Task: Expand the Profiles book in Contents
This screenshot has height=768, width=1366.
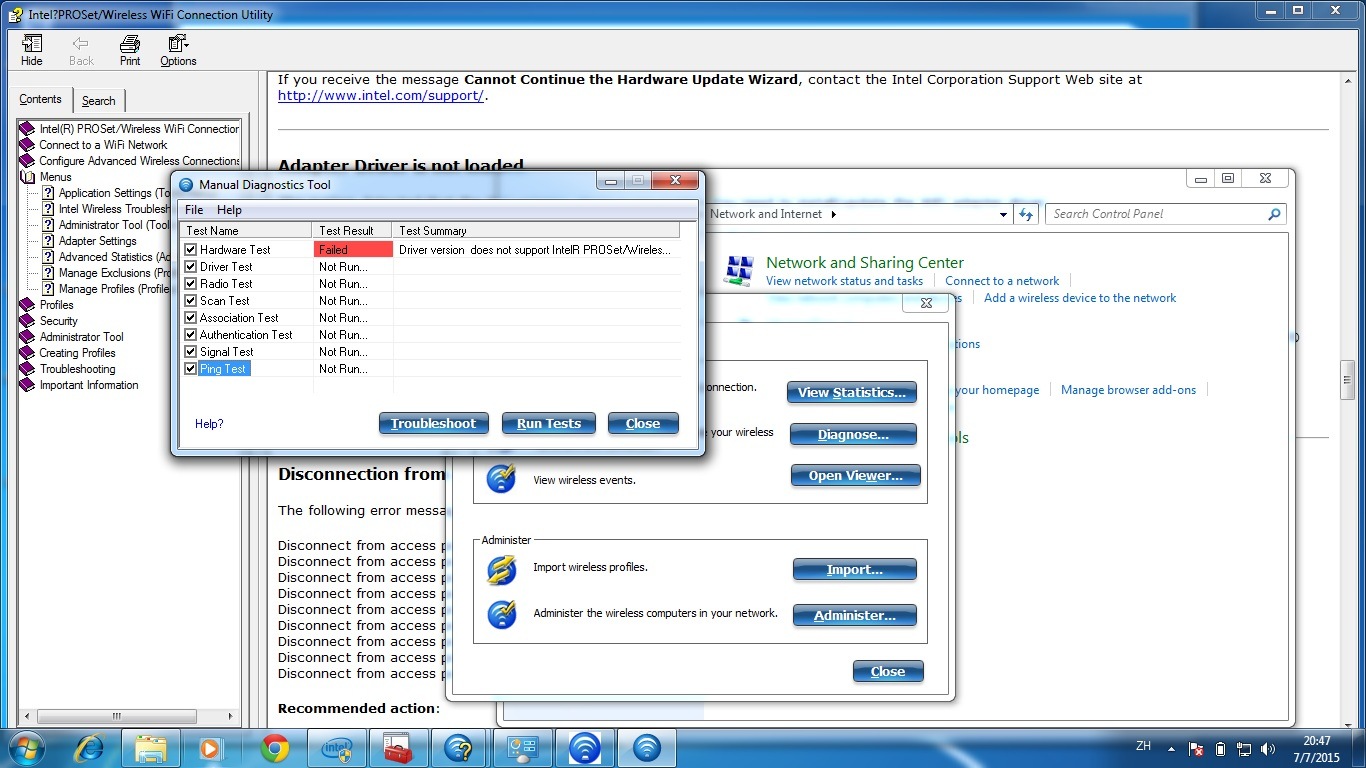Action: (27, 305)
